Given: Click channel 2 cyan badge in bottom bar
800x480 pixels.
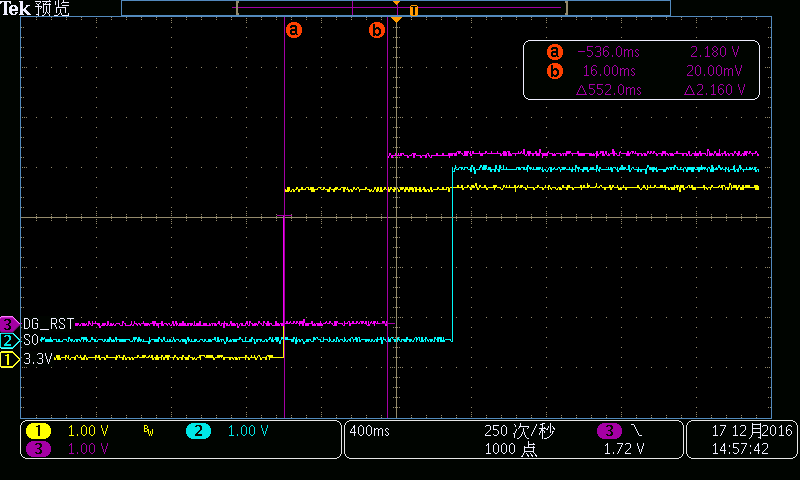Looking at the screenshot, I should click(x=198, y=431).
